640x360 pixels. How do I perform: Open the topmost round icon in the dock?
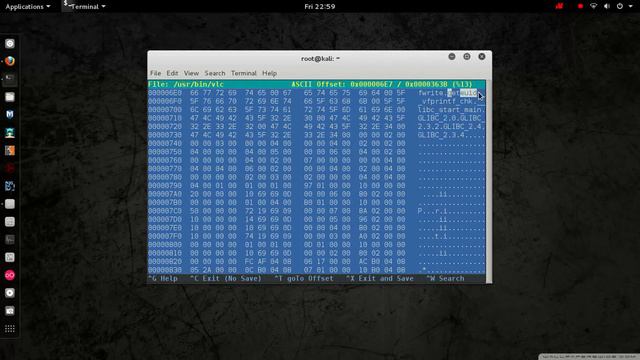[x=10, y=44]
